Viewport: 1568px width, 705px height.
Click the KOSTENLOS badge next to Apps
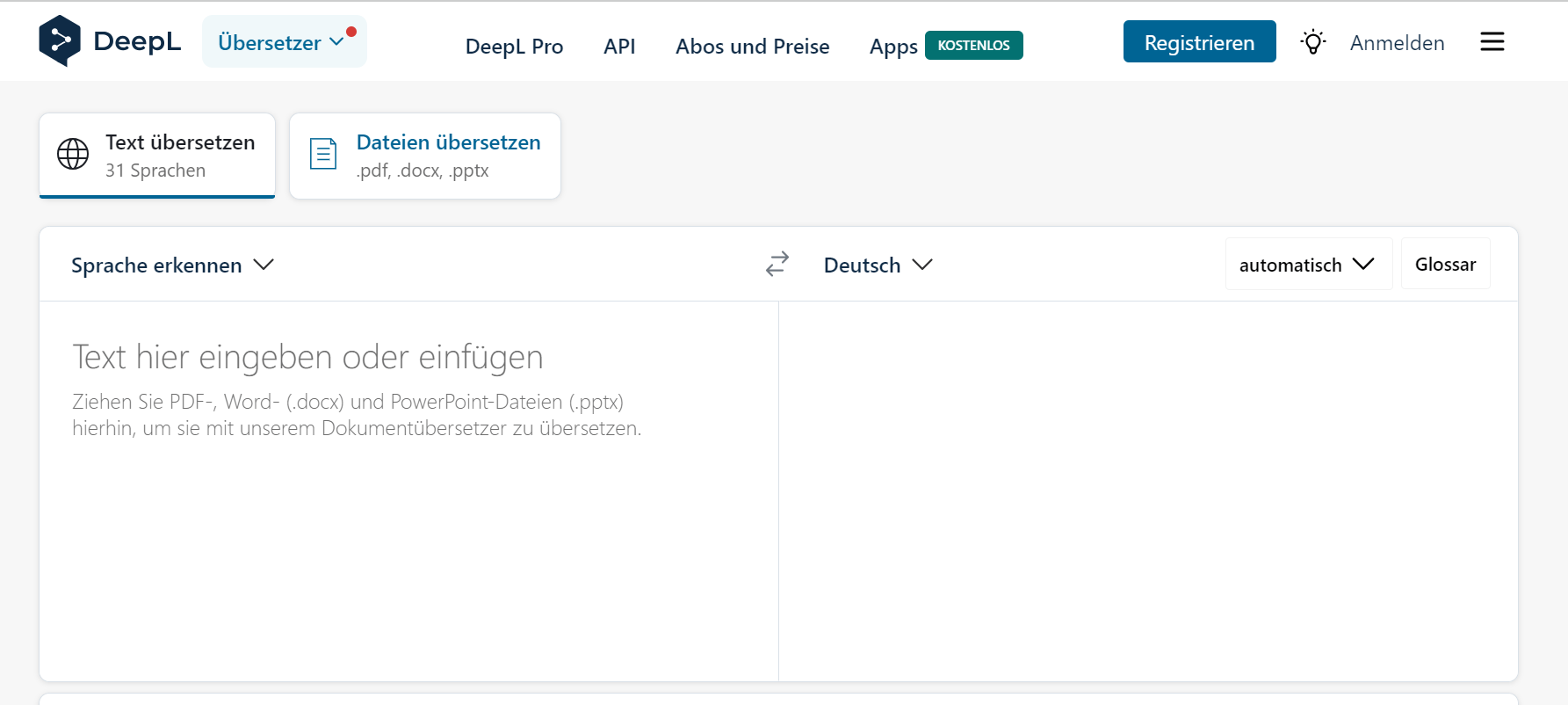point(973,45)
